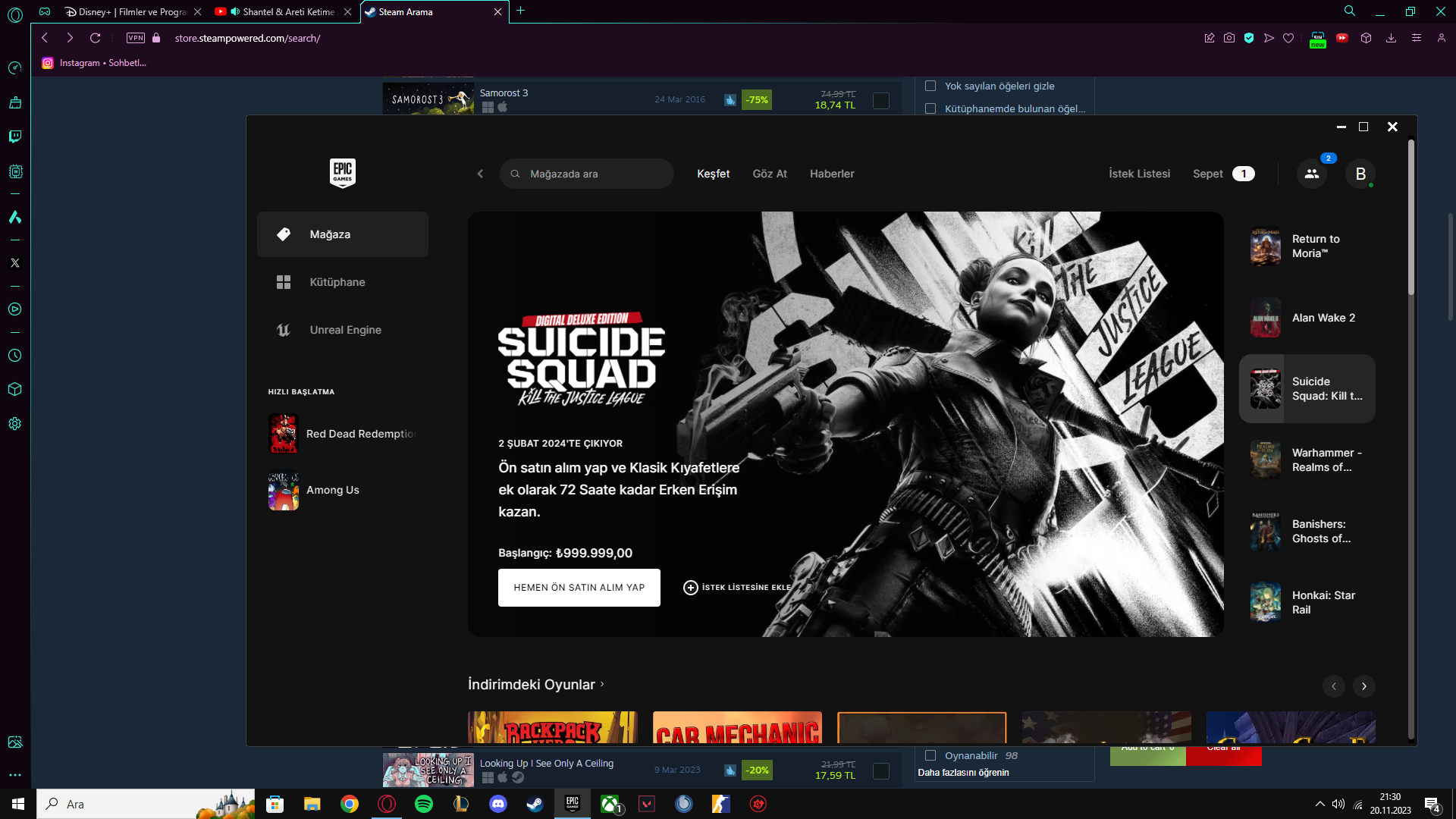Viewport: 1456px width, 819px height.
Task: Show previous discounted games with left arrow
Action: coord(1333,686)
